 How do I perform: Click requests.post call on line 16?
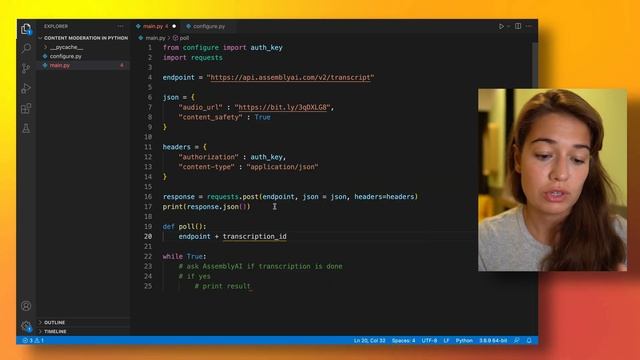[233, 197]
